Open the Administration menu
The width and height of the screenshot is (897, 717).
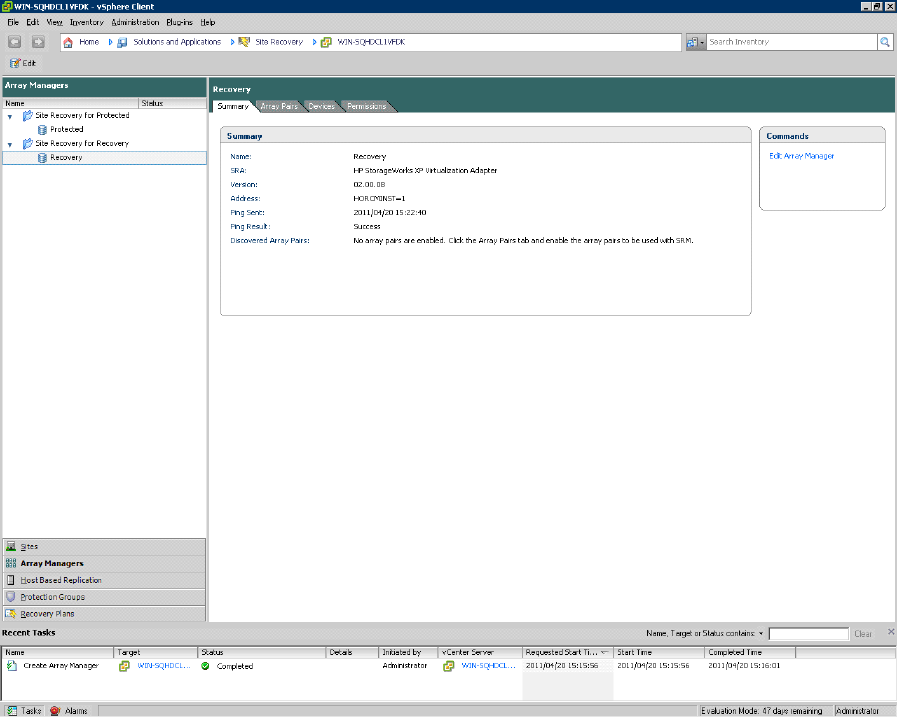point(134,21)
